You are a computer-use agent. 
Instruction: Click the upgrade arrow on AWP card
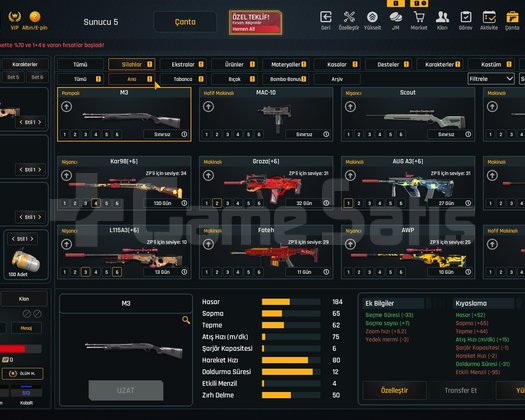tap(350, 244)
